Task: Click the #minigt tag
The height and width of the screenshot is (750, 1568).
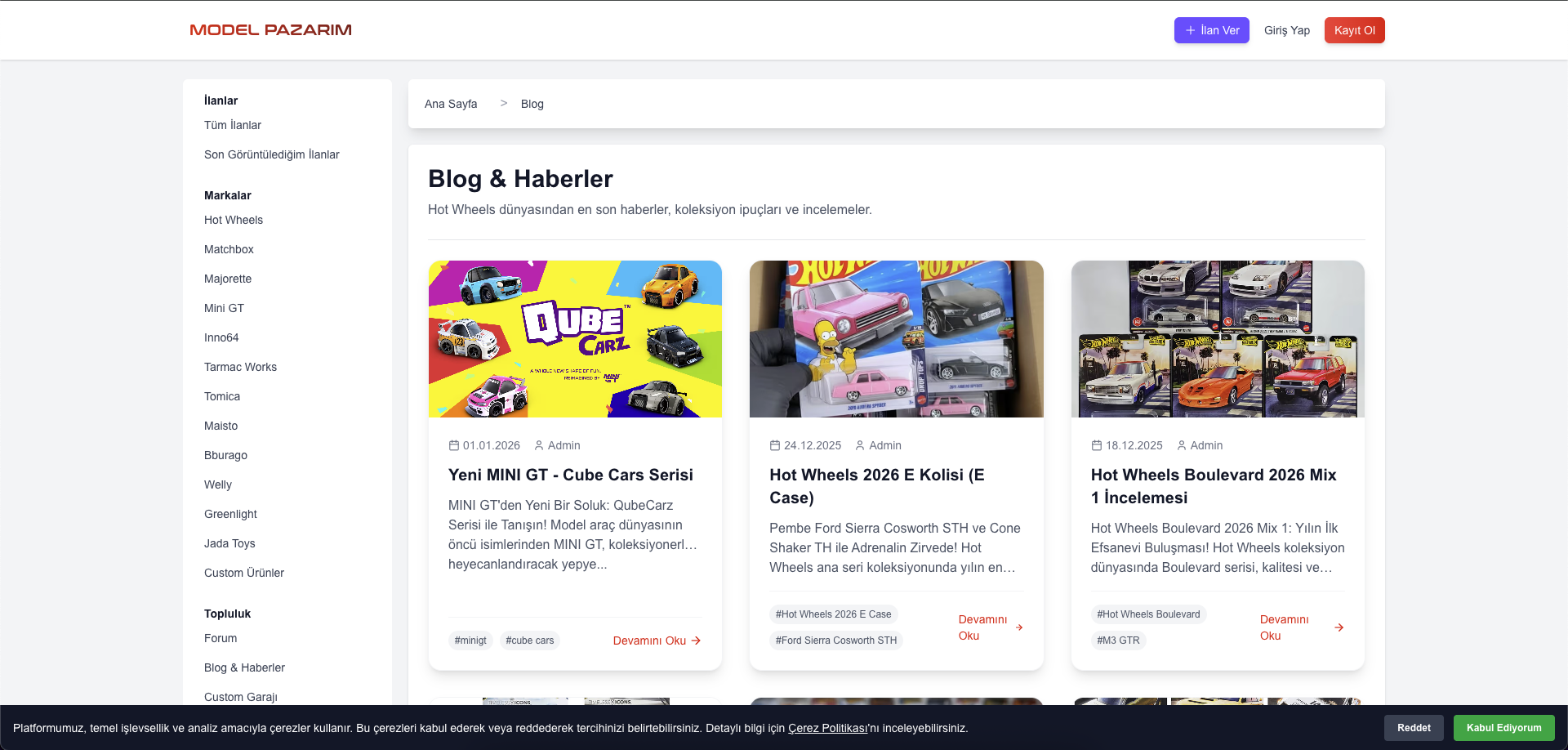Action: [x=470, y=641]
